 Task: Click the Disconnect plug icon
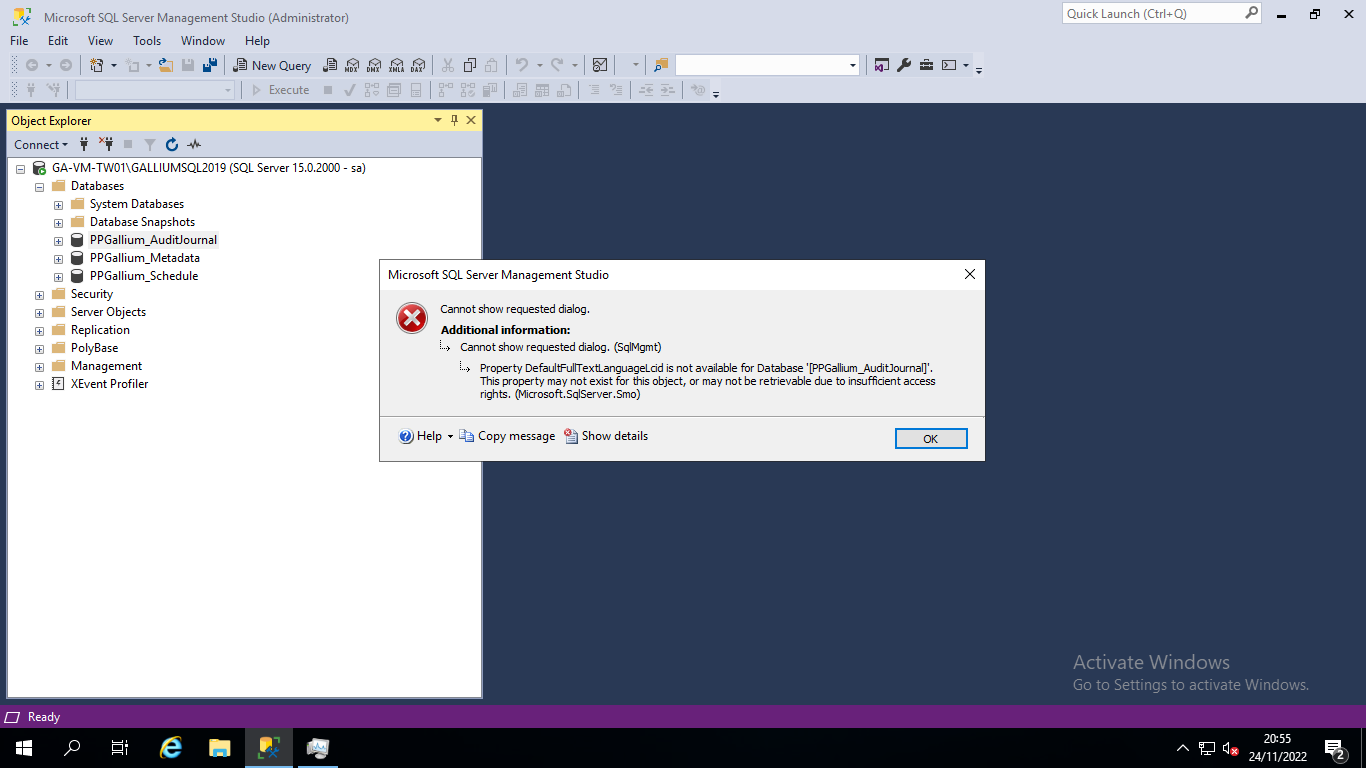[106, 144]
